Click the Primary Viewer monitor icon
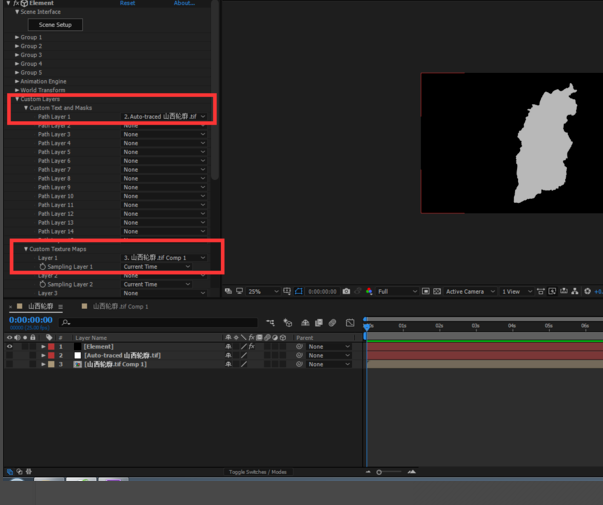This screenshot has height=505, width=603. click(239, 291)
